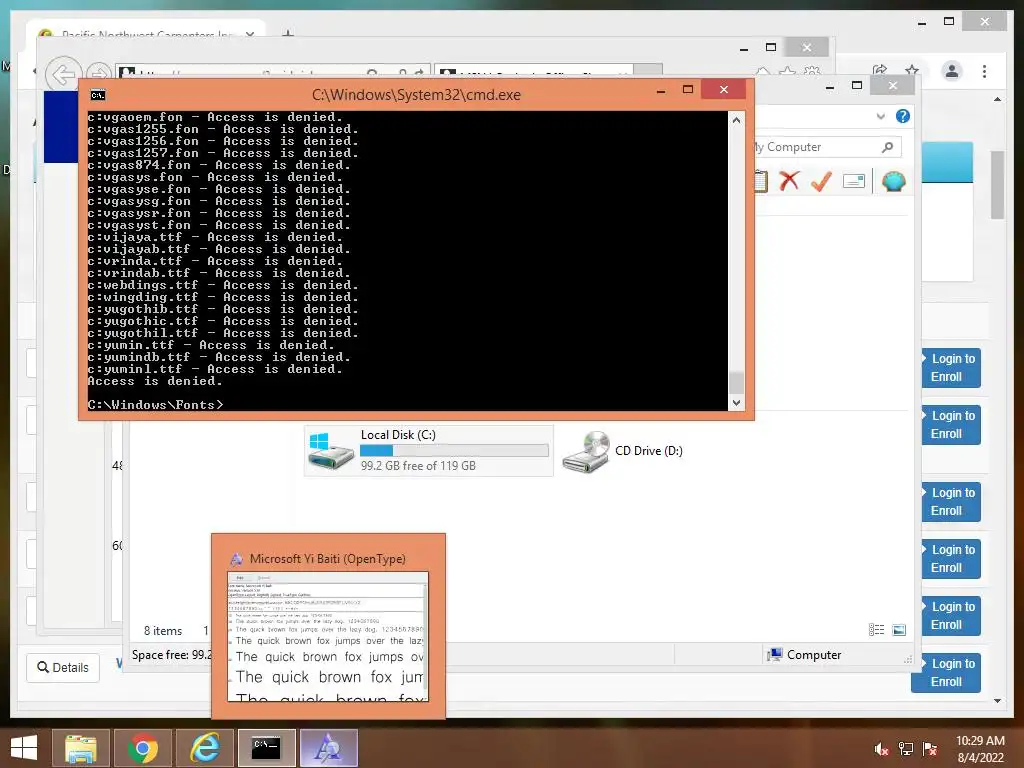1024x768 pixels.
Task: Click the 'c:yumin.ttf' line in cmd
Action: pos(211,345)
